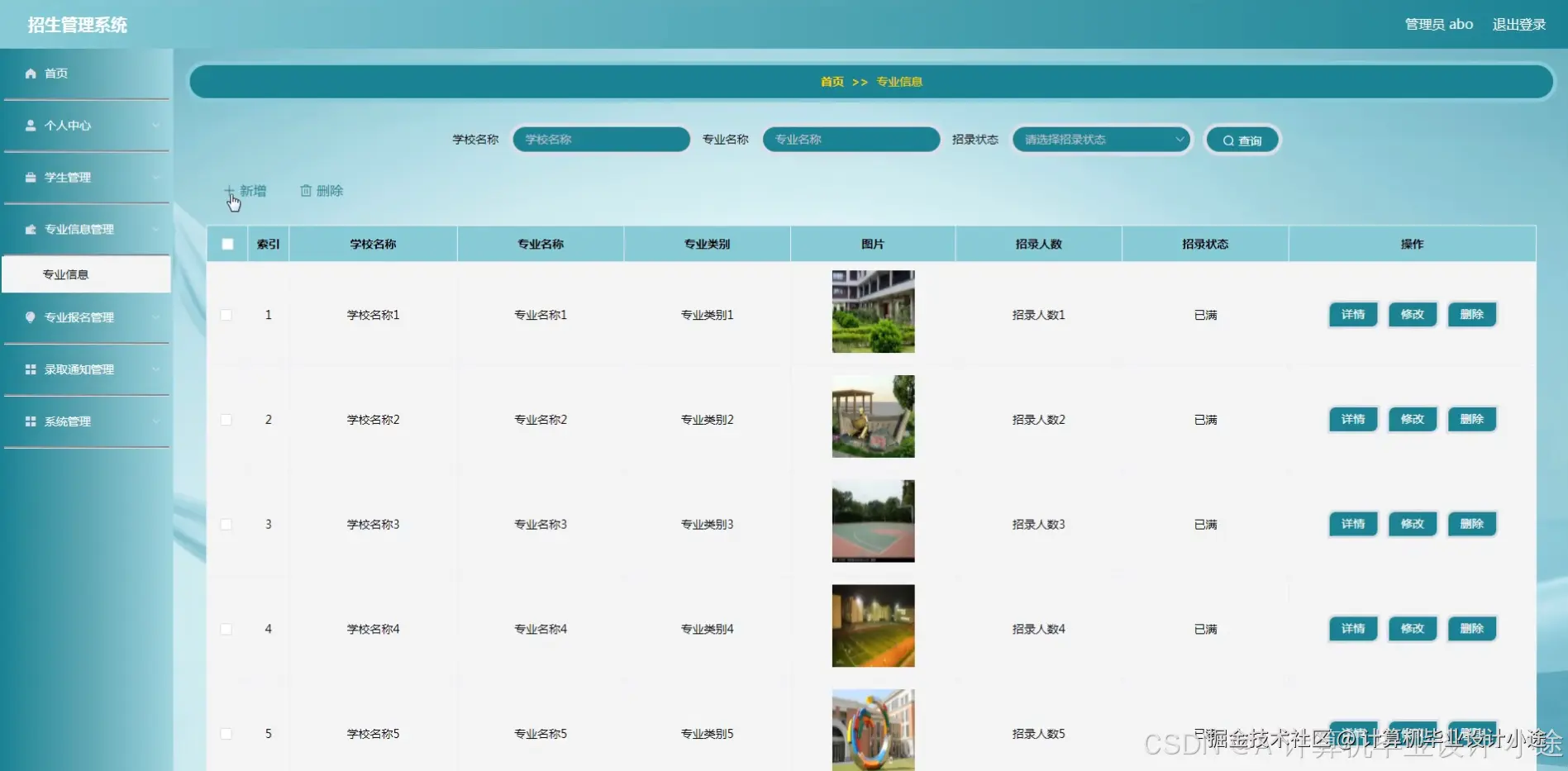The height and width of the screenshot is (771, 1568).
Task: Click the home icon beside 首页 in the sidebar
Action: click(31, 74)
